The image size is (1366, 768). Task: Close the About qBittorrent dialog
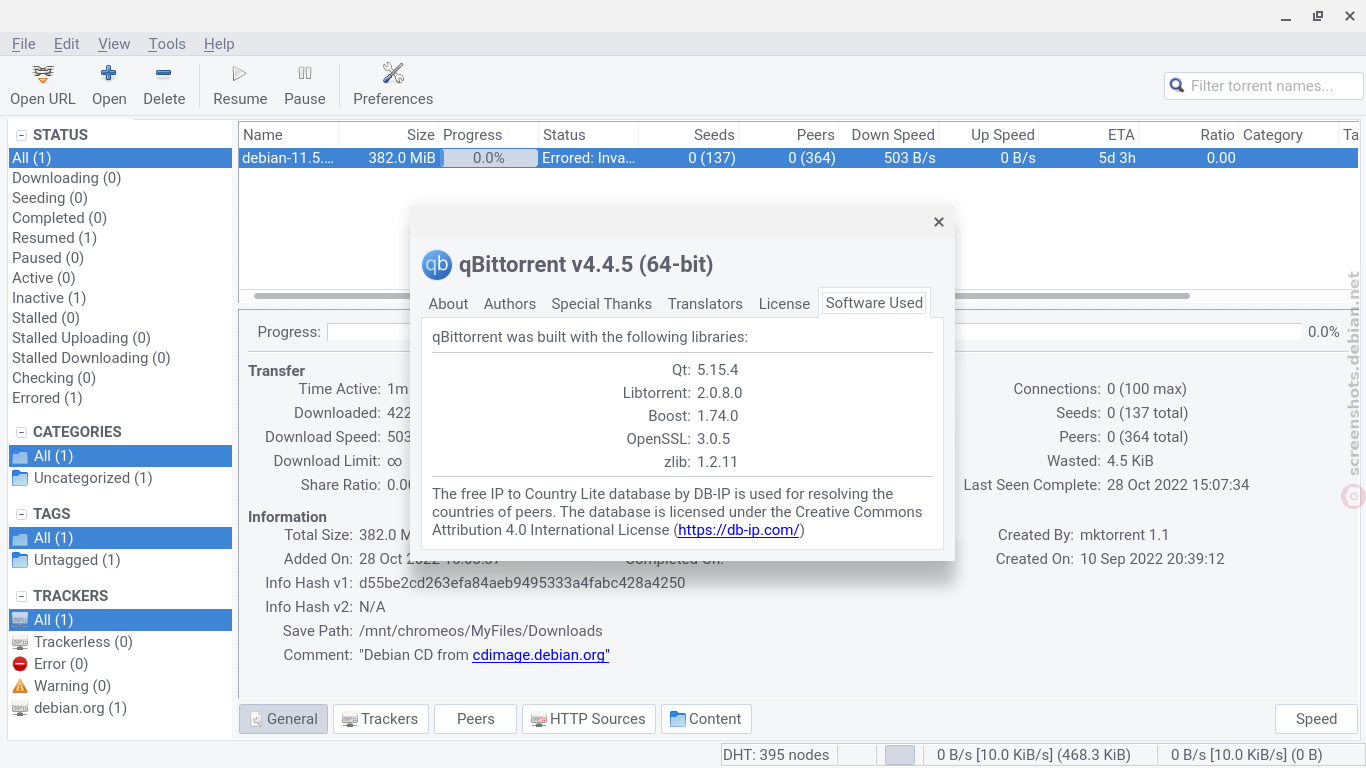tap(939, 222)
